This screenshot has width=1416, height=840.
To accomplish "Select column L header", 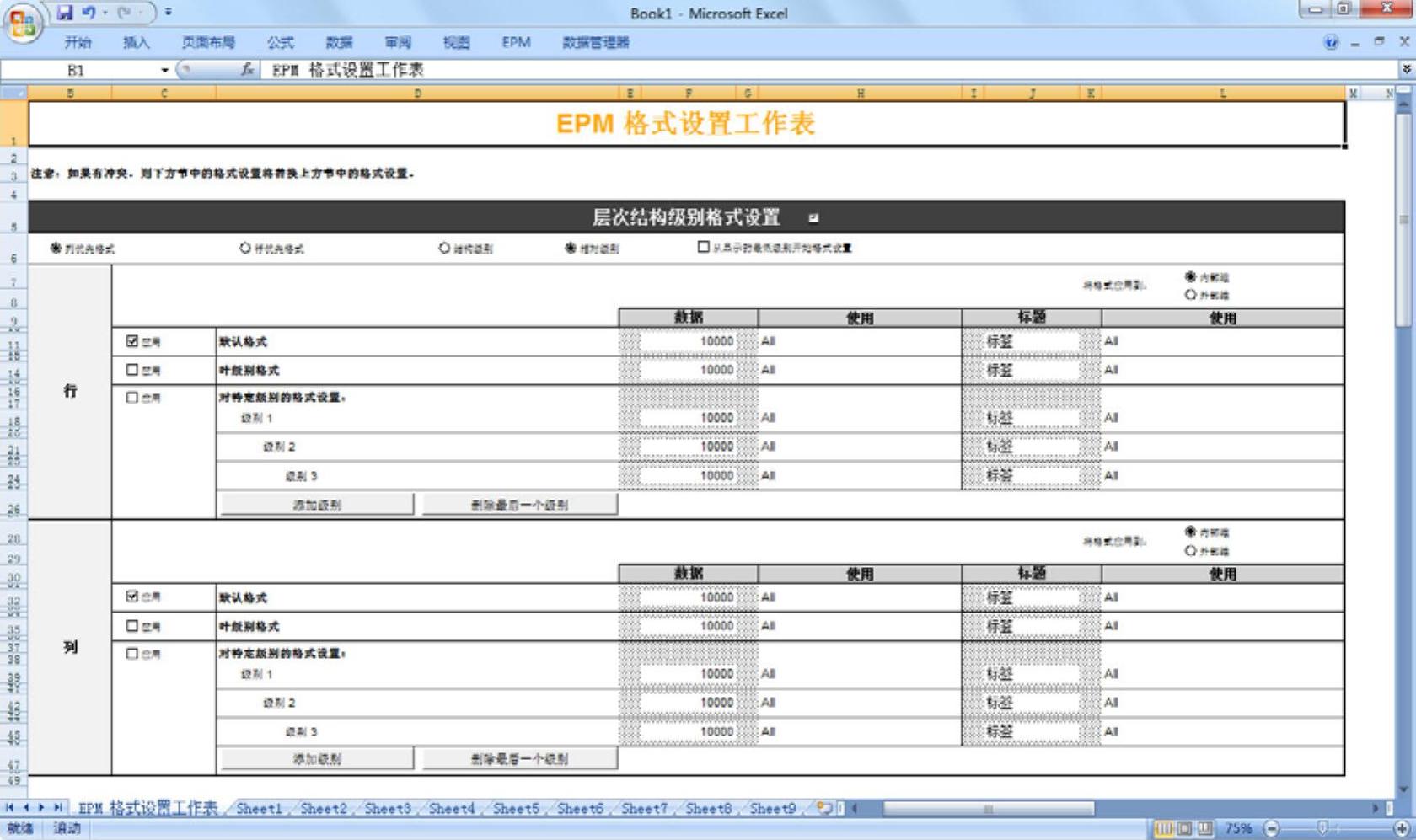I will [x=1222, y=93].
